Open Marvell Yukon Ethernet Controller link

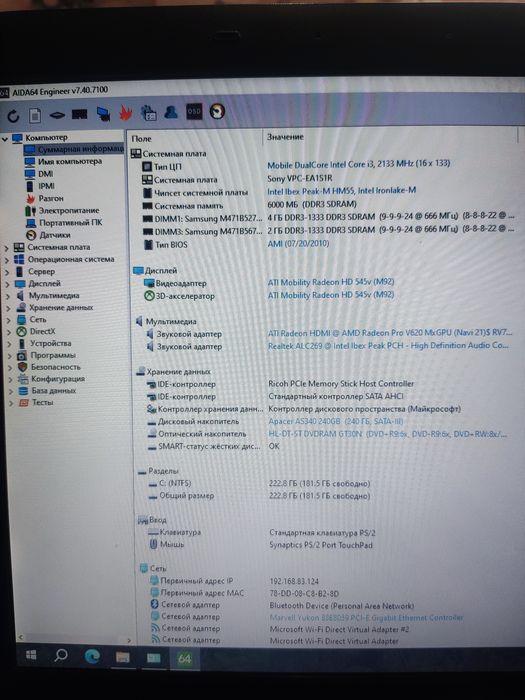click(366, 617)
